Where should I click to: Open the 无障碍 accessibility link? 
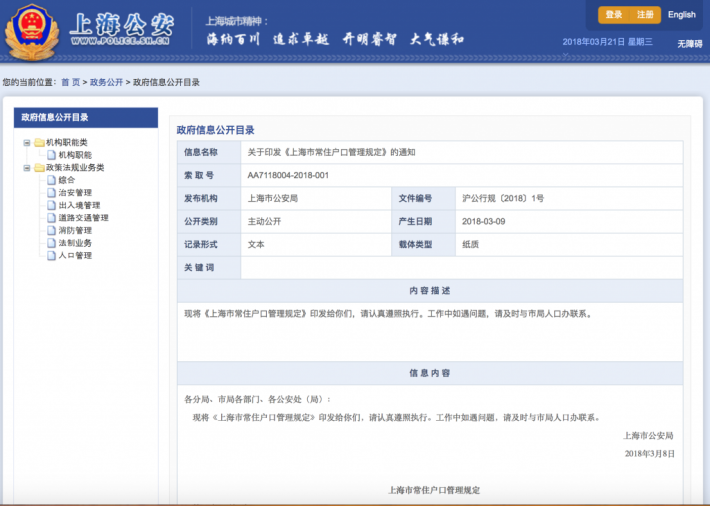point(689,44)
